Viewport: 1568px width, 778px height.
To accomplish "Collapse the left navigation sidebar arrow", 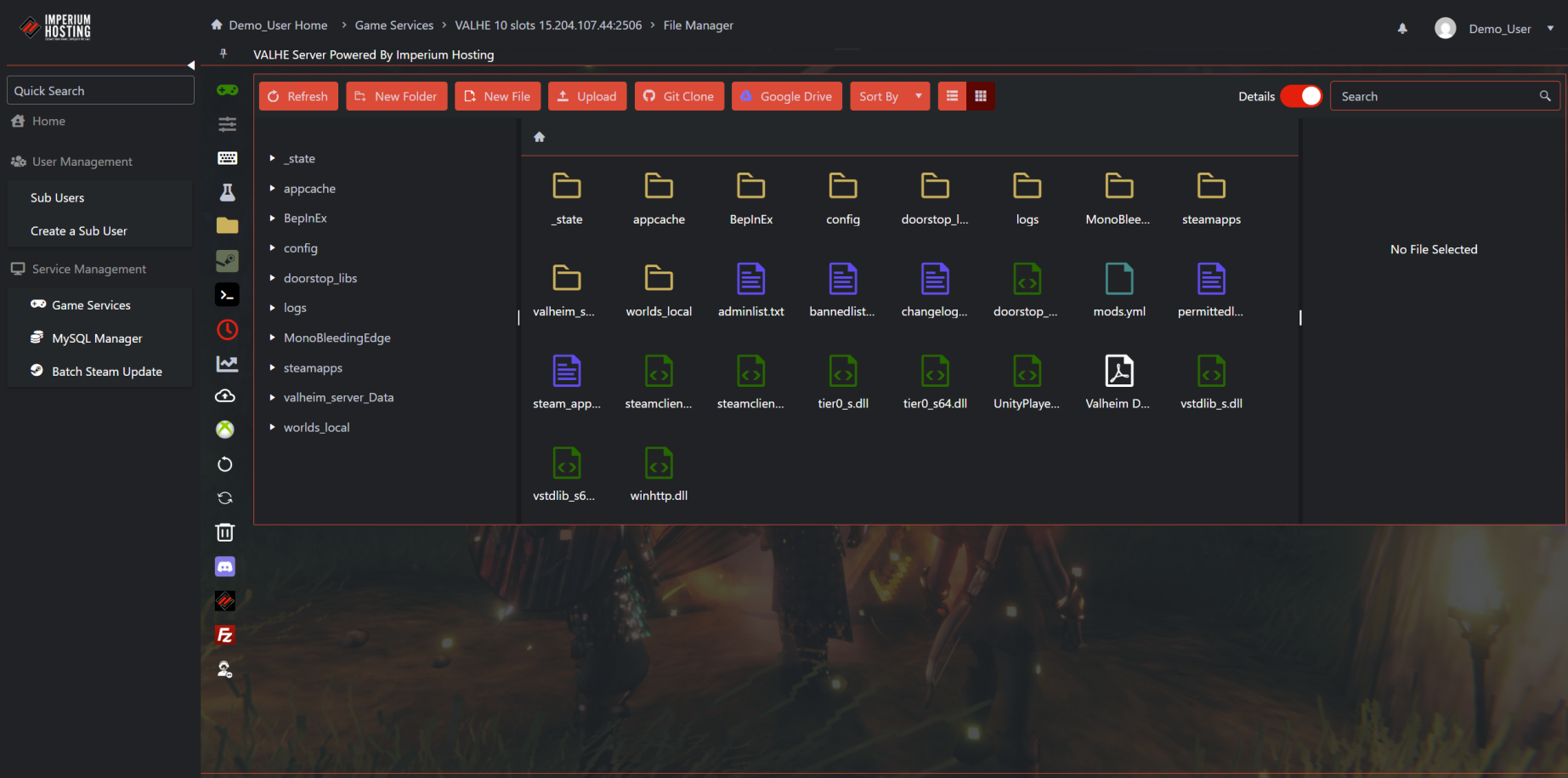I will click(x=191, y=65).
